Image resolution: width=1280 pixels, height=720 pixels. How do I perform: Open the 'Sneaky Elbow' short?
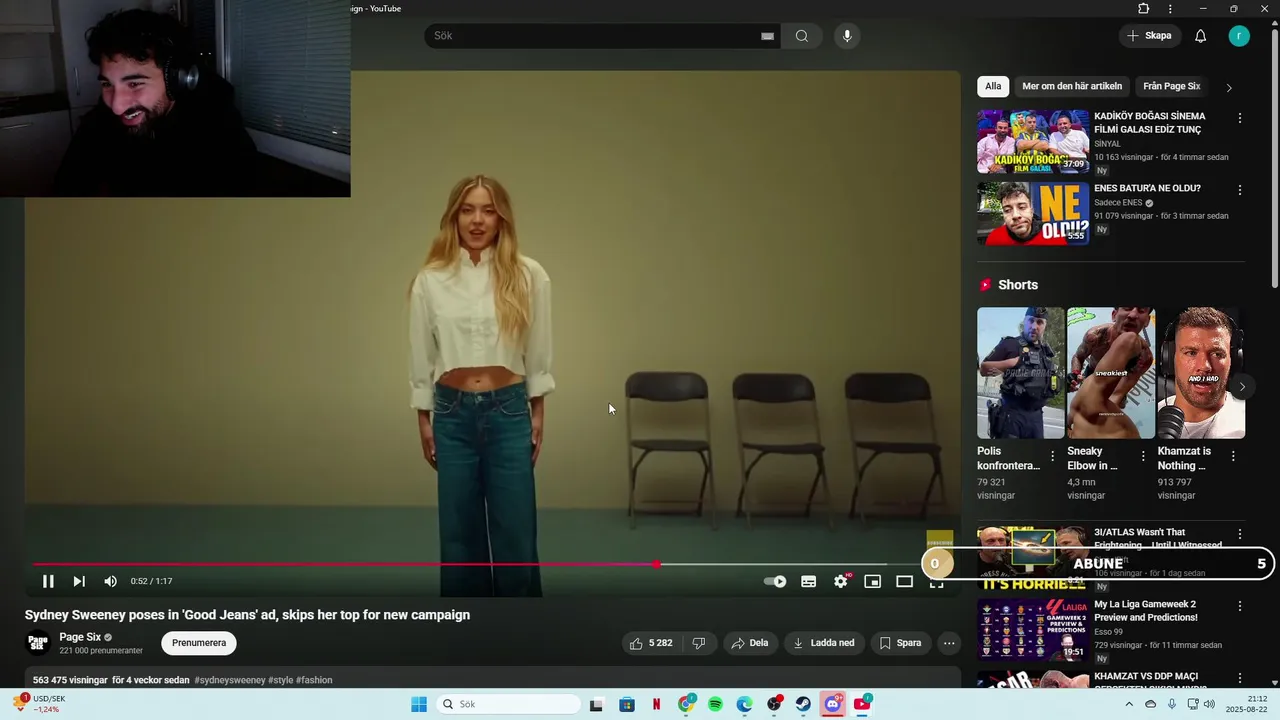[1110, 373]
